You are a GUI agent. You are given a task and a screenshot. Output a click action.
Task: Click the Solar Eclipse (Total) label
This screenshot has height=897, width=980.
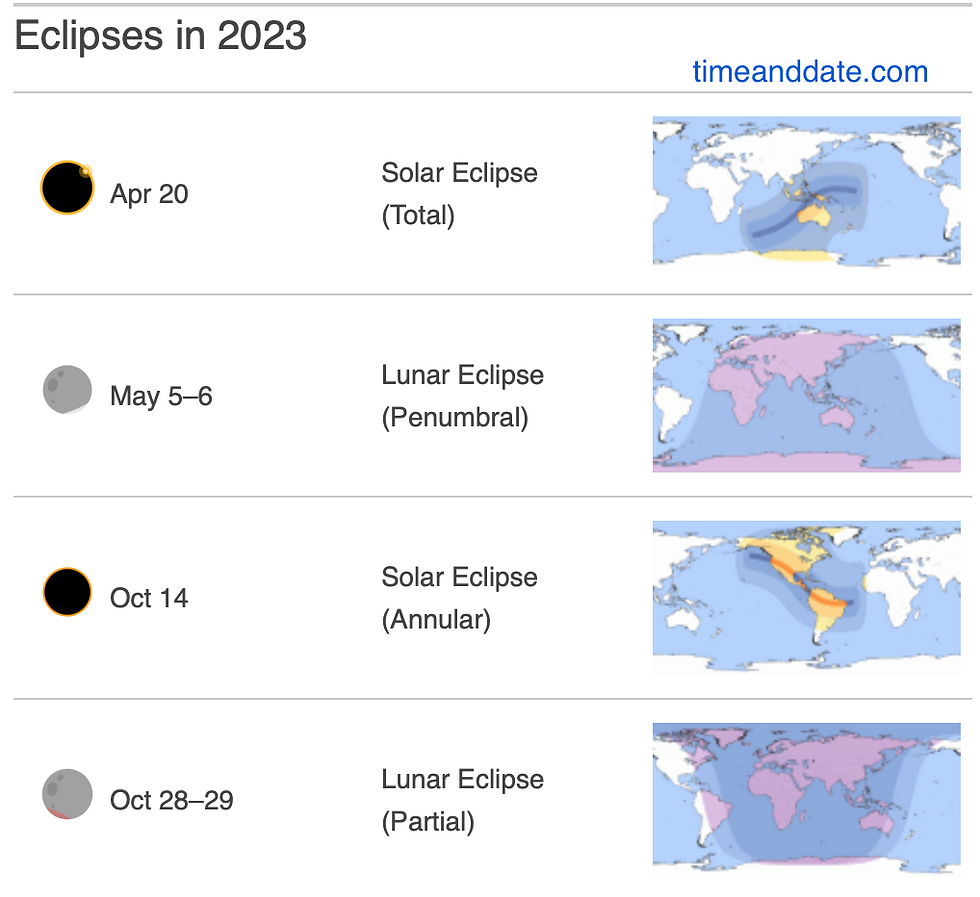[x=459, y=194]
